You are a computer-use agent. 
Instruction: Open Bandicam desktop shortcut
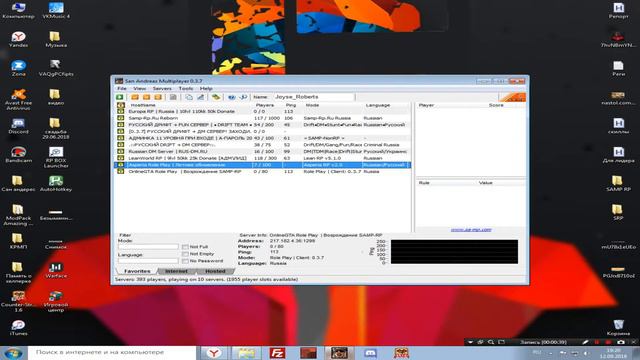point(18,155)
